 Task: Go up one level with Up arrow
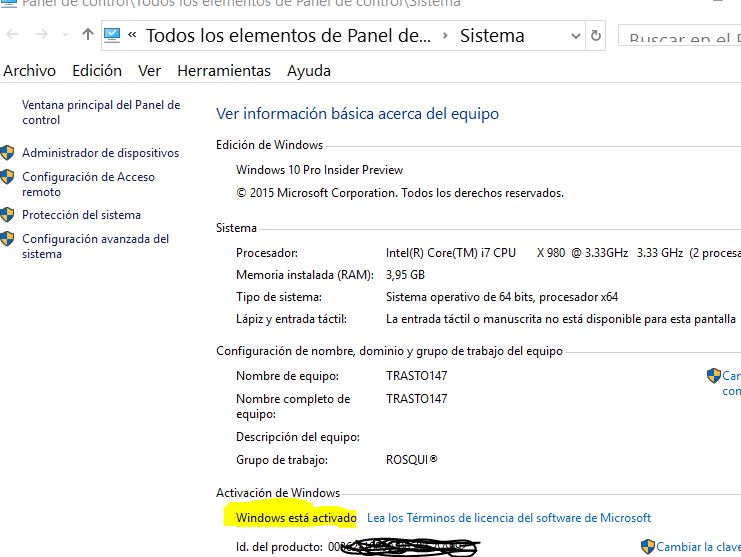tap(88, 34)
